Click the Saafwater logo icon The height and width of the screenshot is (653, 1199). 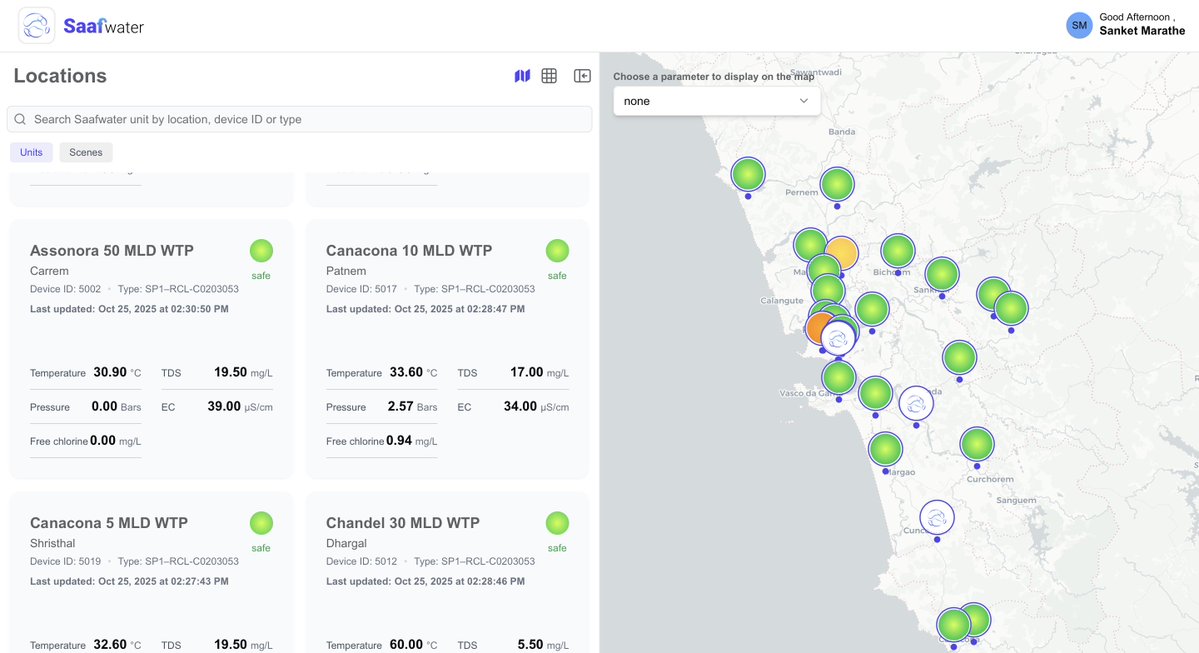coord(37,25)
